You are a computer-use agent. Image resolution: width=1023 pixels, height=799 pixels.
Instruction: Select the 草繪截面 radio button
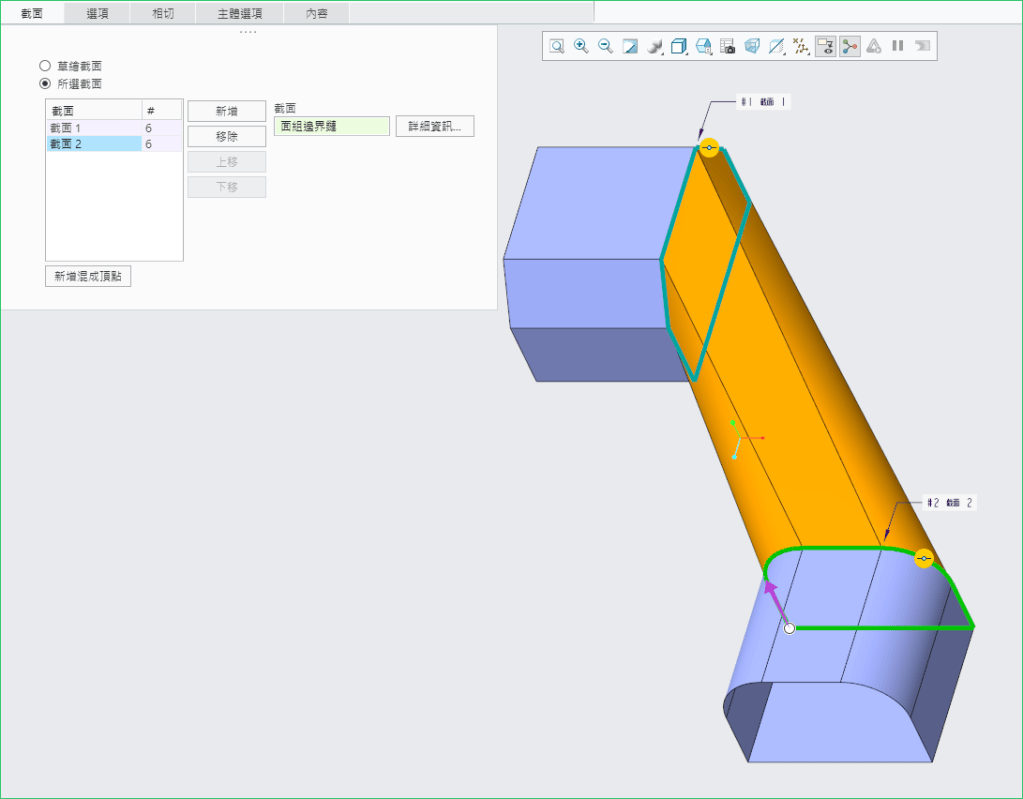(x=45, y=66)
